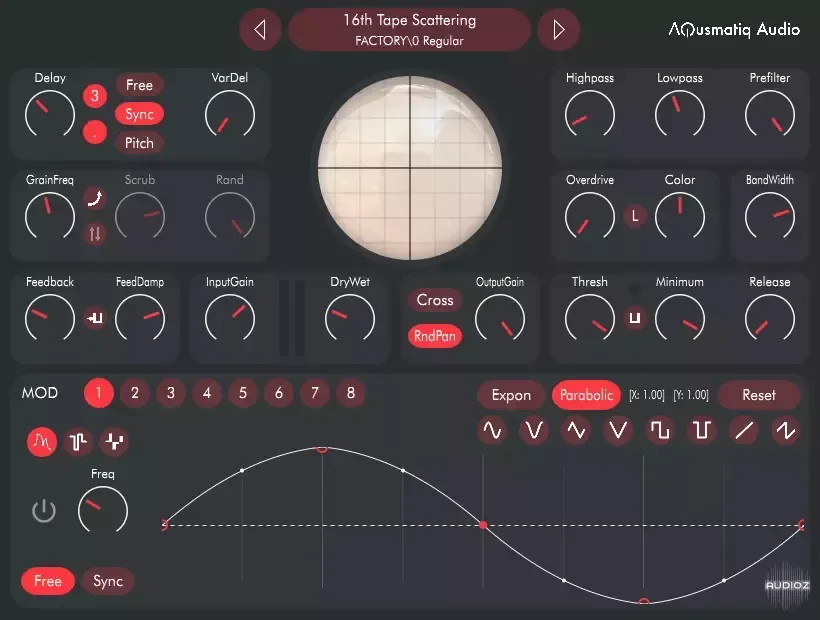Click the BandWidth knob
This screenshot has width=820, height=620.
(x=770, y=216)
